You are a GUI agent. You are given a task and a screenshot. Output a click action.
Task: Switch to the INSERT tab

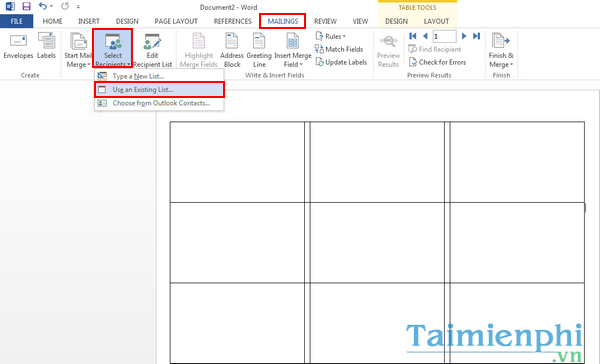click(x=89, y=21)
